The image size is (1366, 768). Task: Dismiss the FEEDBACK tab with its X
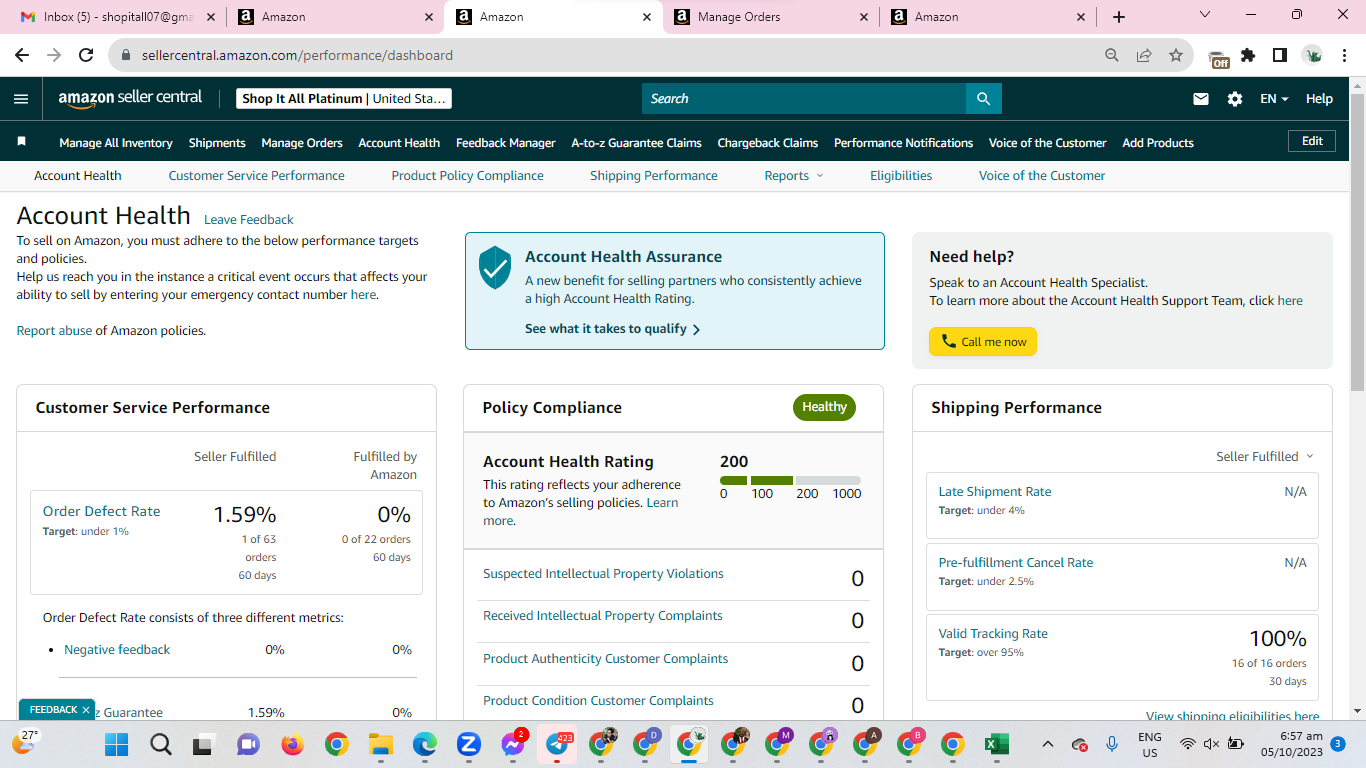[x=86, y=710]
